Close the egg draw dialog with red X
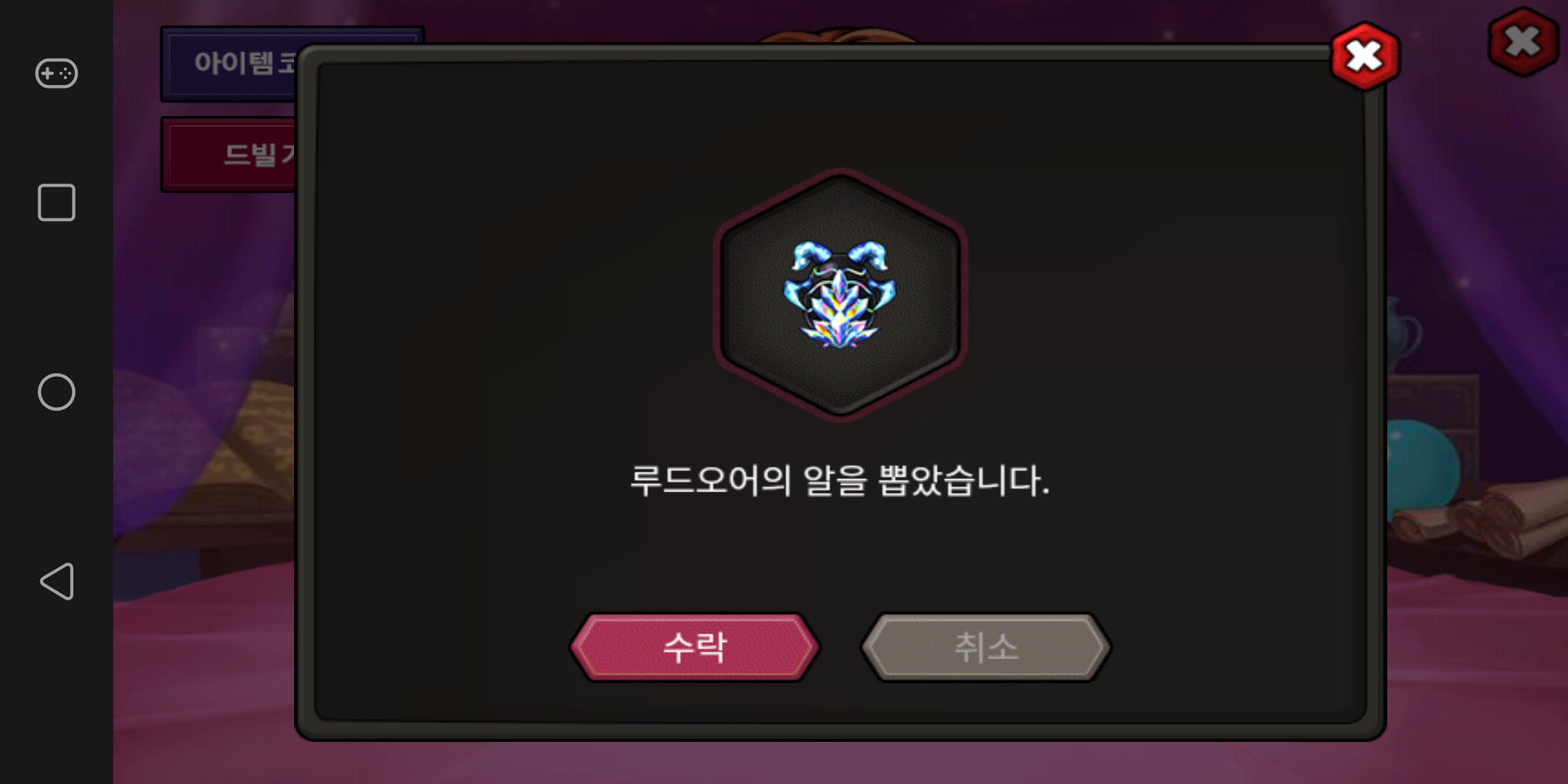Image resolution: width=1568 pixels, height=784 pixels. [1365, 57]
